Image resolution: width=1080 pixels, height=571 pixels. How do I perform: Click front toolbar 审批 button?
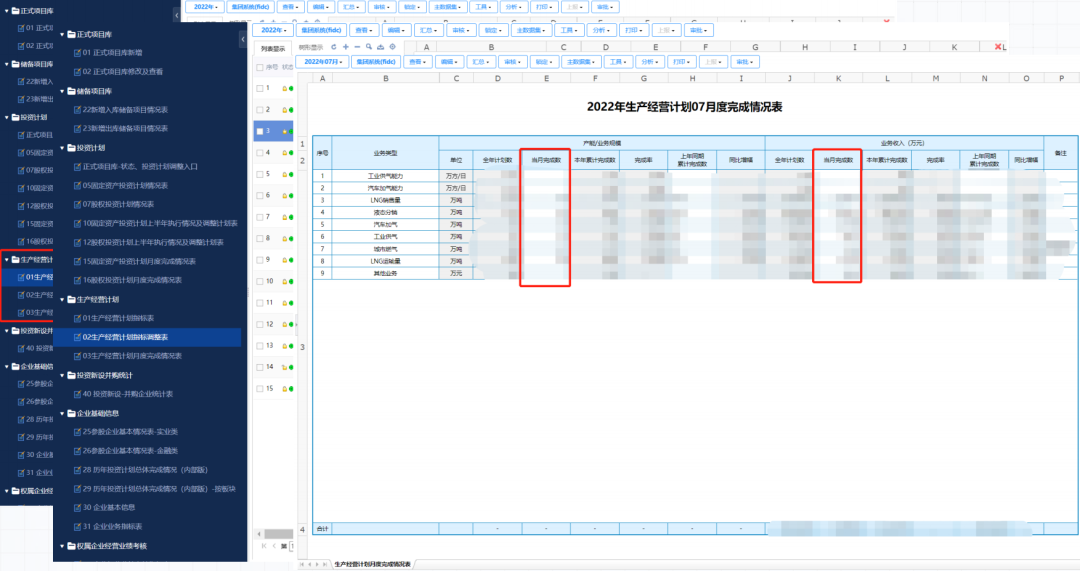[x=745, y=61]
